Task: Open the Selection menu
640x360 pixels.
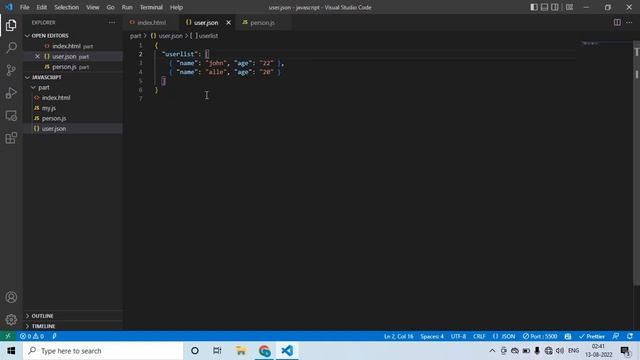Action: coord(67,7)
